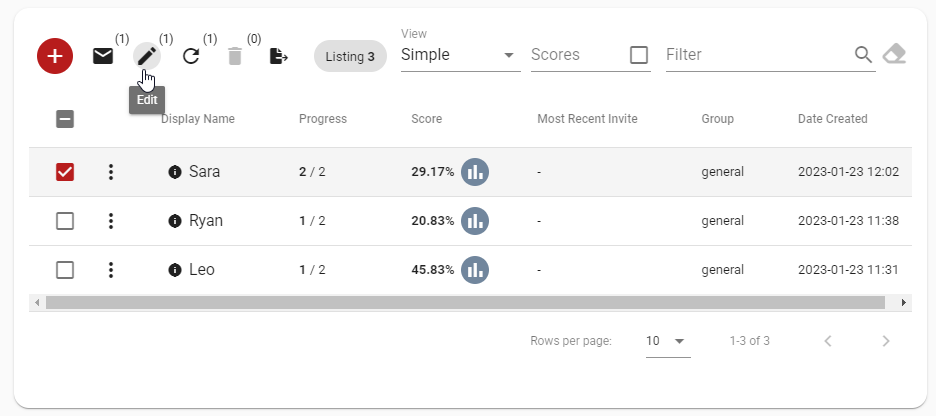This screenshot has height=416, width=936.
Task: Open Sara's score chart icon
Action: point(475,172)
